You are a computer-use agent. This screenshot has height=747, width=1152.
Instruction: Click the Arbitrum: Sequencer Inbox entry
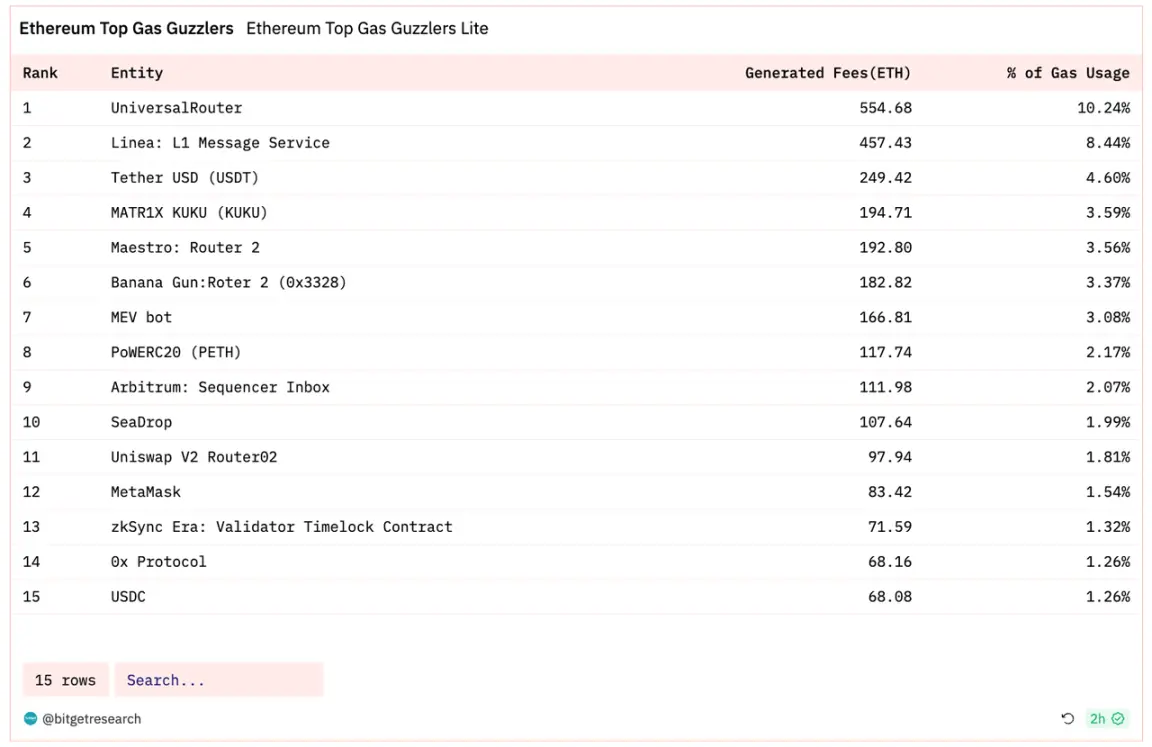coord(220,387)
